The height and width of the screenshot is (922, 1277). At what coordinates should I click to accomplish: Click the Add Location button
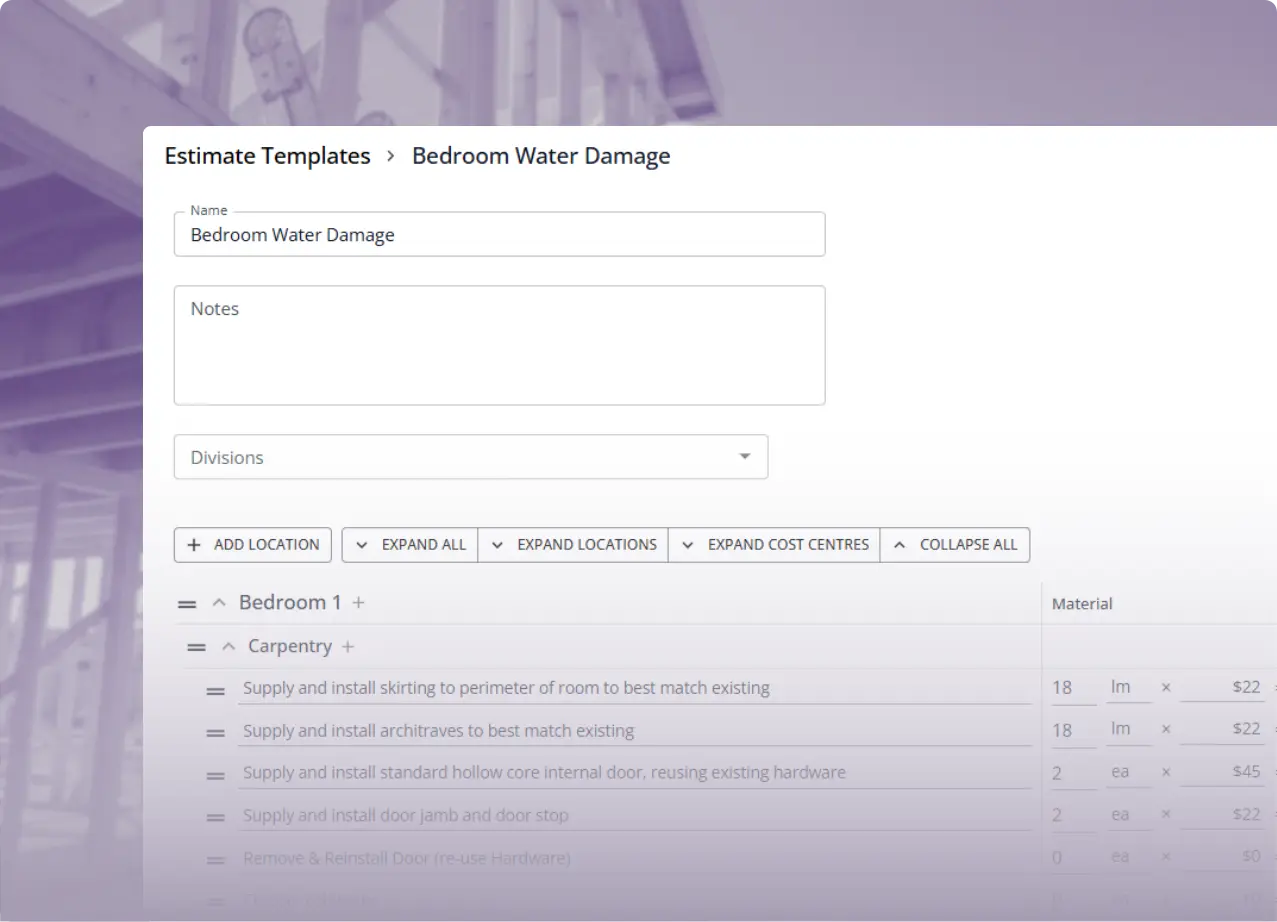[253, 545]
